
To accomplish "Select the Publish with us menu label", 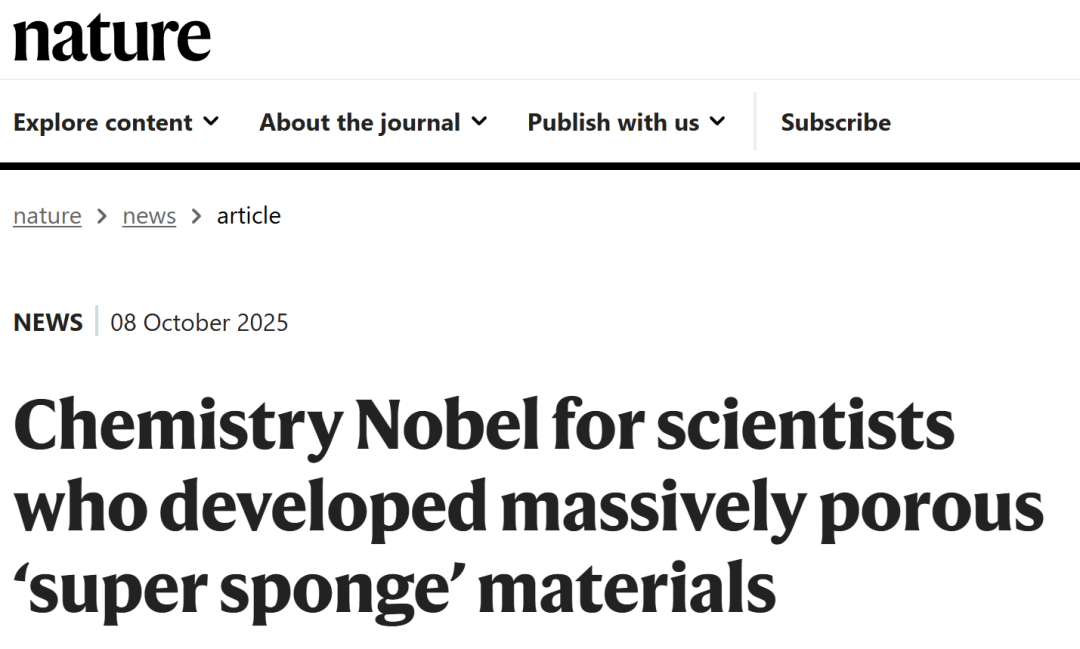I will click(613, 122).
